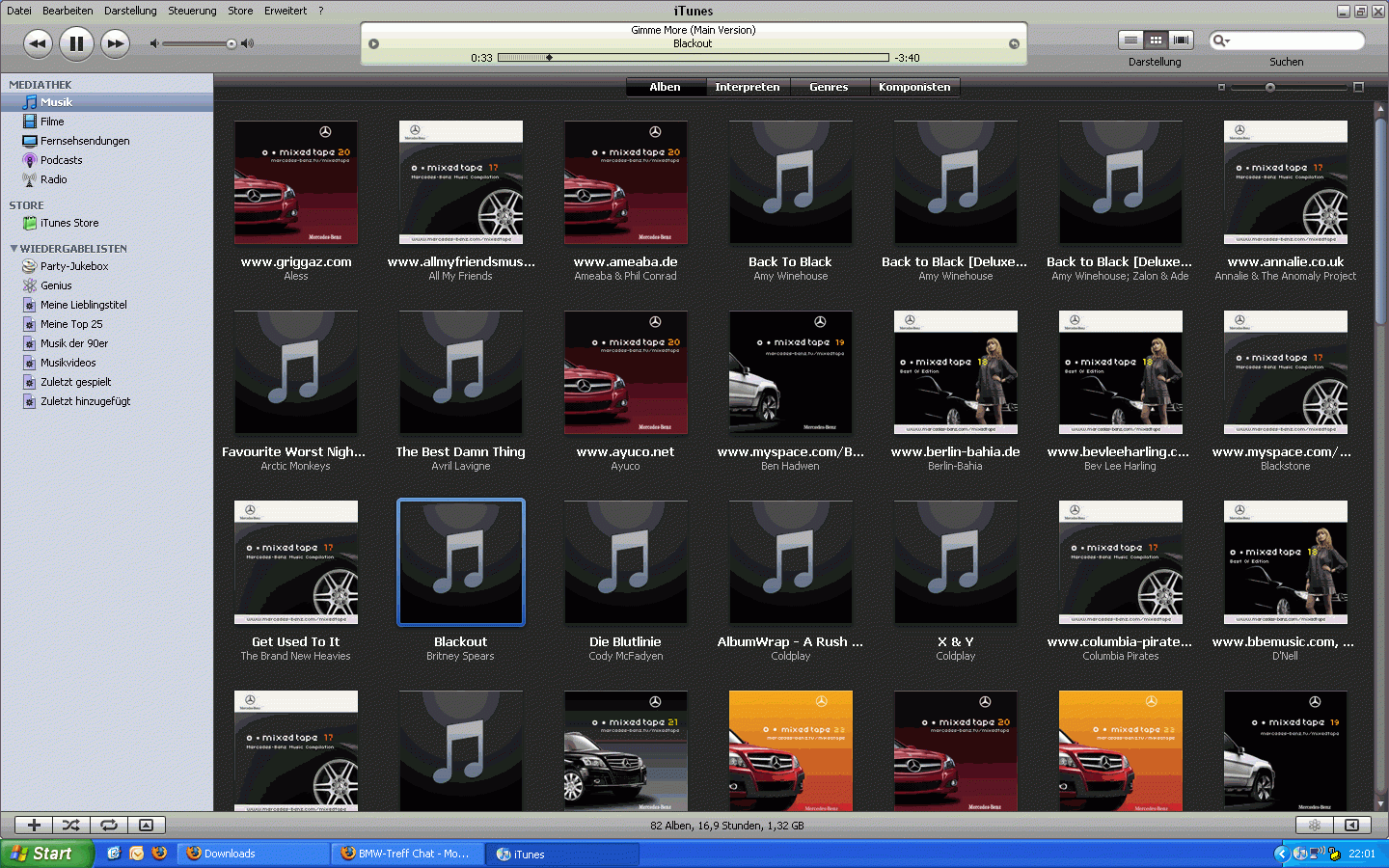Open the Darstellung menu
This screenshot has width=1389, height=868.
pyautogui.click(x=130, y=11)
